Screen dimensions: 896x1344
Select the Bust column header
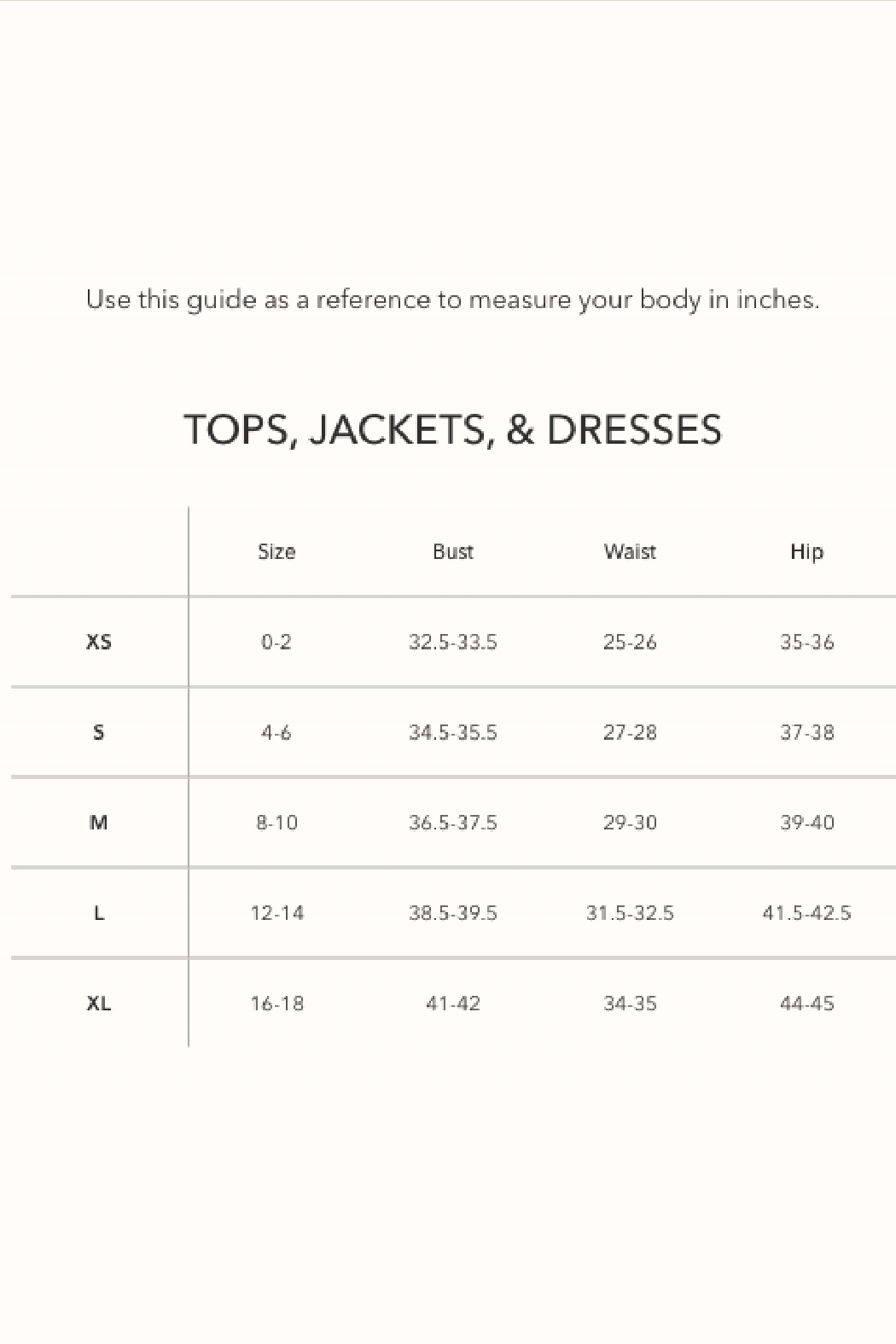452,552
